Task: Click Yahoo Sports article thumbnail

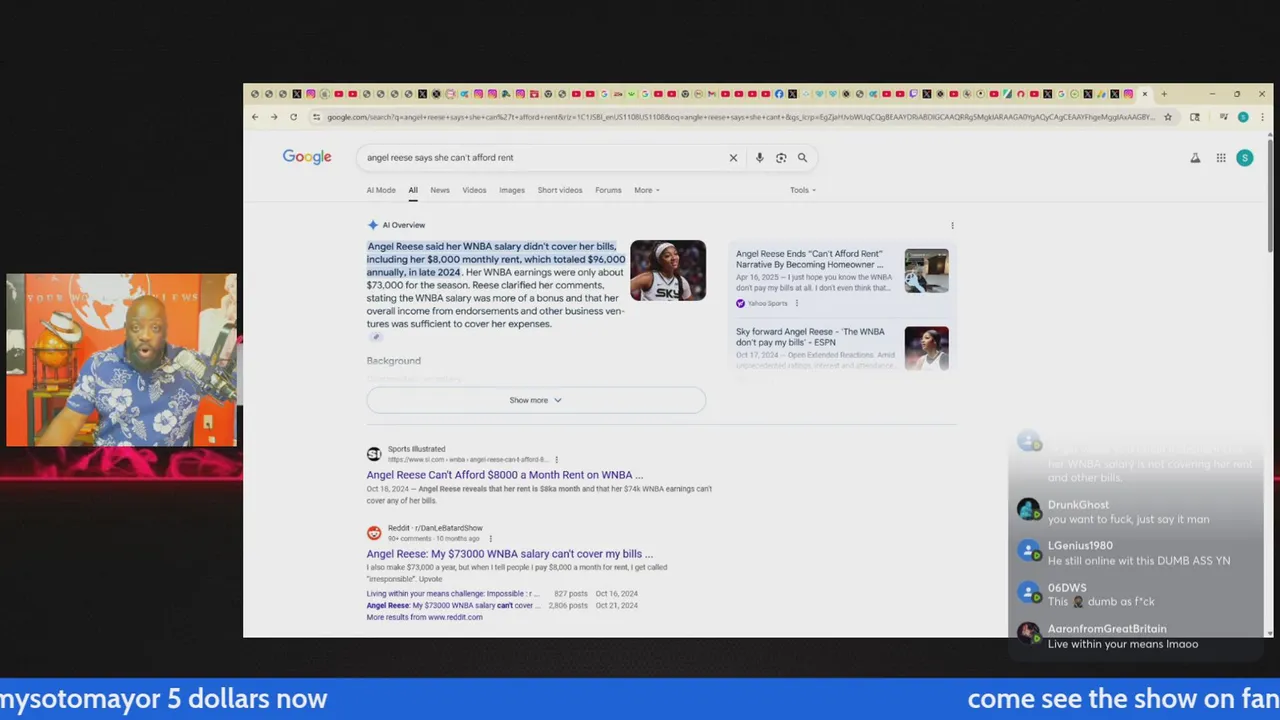Action: pos(927,271)
